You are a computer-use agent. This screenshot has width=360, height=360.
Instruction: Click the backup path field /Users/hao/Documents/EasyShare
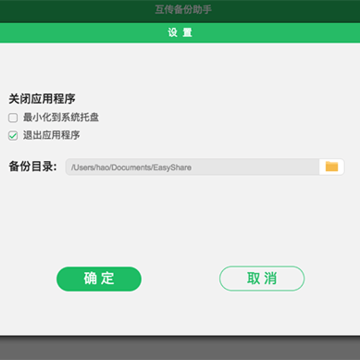[193, 167]
